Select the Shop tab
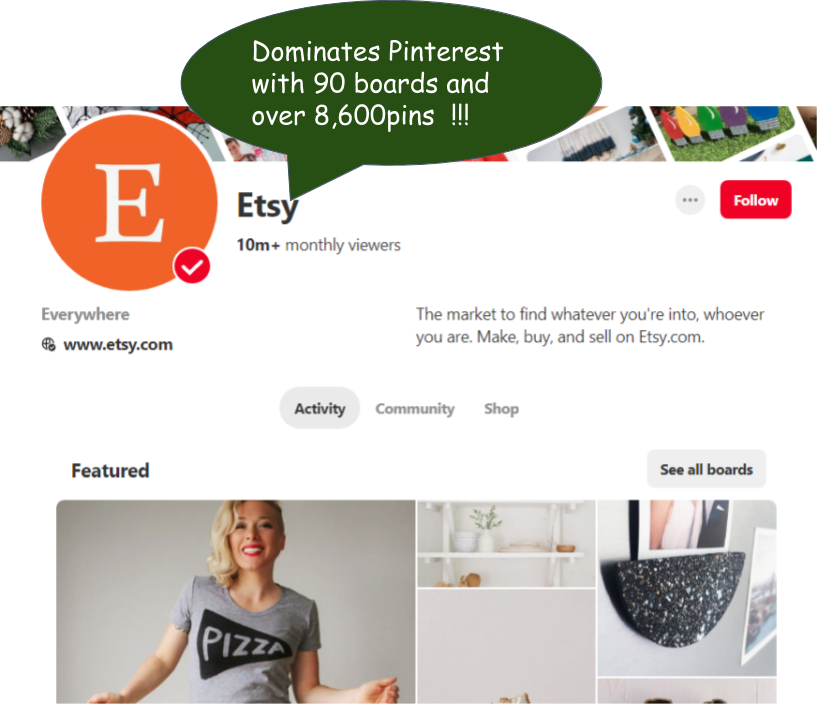The height and width of the screenshot is (704, 818). click(501, 409)
